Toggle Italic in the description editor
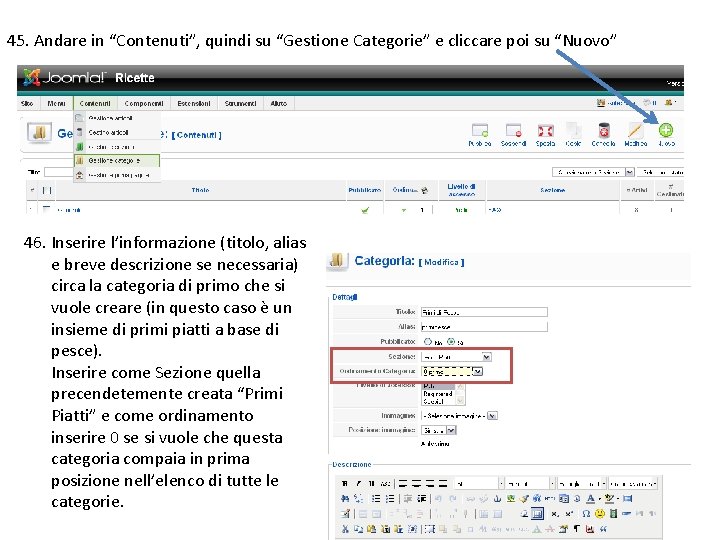 [x=358, y=484]
